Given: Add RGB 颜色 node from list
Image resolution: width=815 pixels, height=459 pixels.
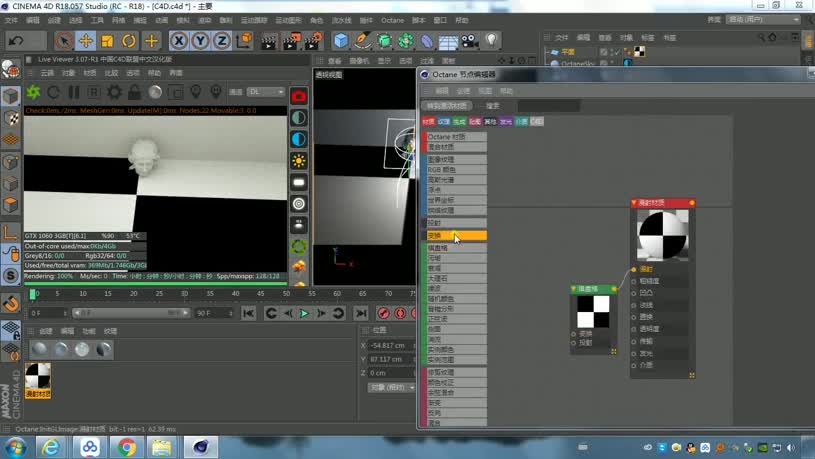Looking at the screenshot, I should [x=455, y=169].
